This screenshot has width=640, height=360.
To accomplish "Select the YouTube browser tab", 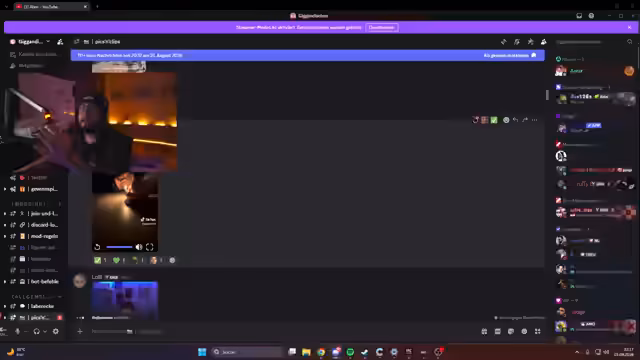I will (x=51, y=7).
